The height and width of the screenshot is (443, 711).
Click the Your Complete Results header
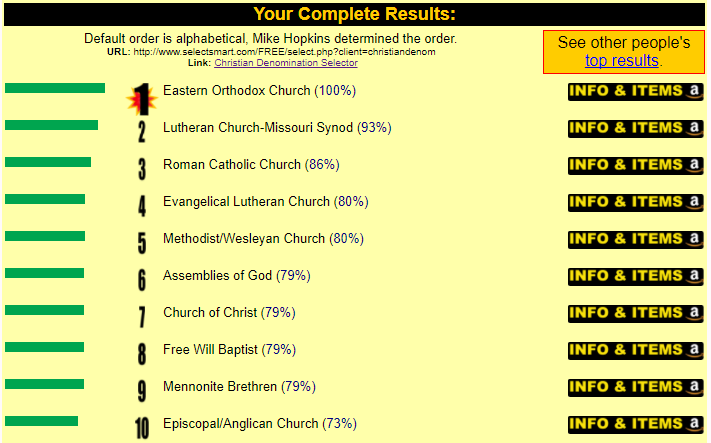point(354,14)
